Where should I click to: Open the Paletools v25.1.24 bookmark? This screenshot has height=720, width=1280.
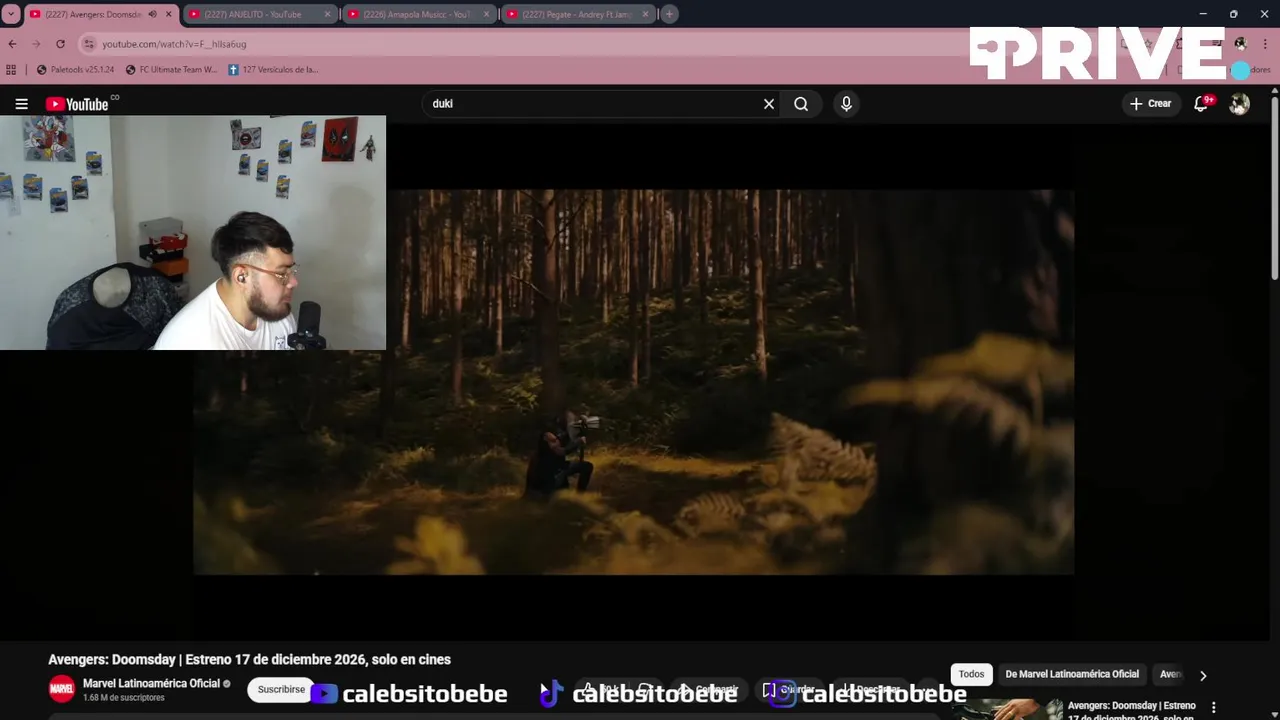pos(75,70)
